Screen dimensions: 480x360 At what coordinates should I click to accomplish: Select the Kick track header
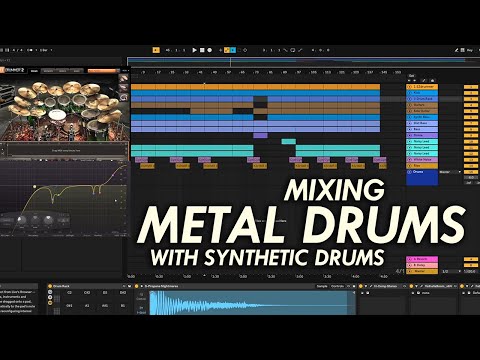point(422,93)
